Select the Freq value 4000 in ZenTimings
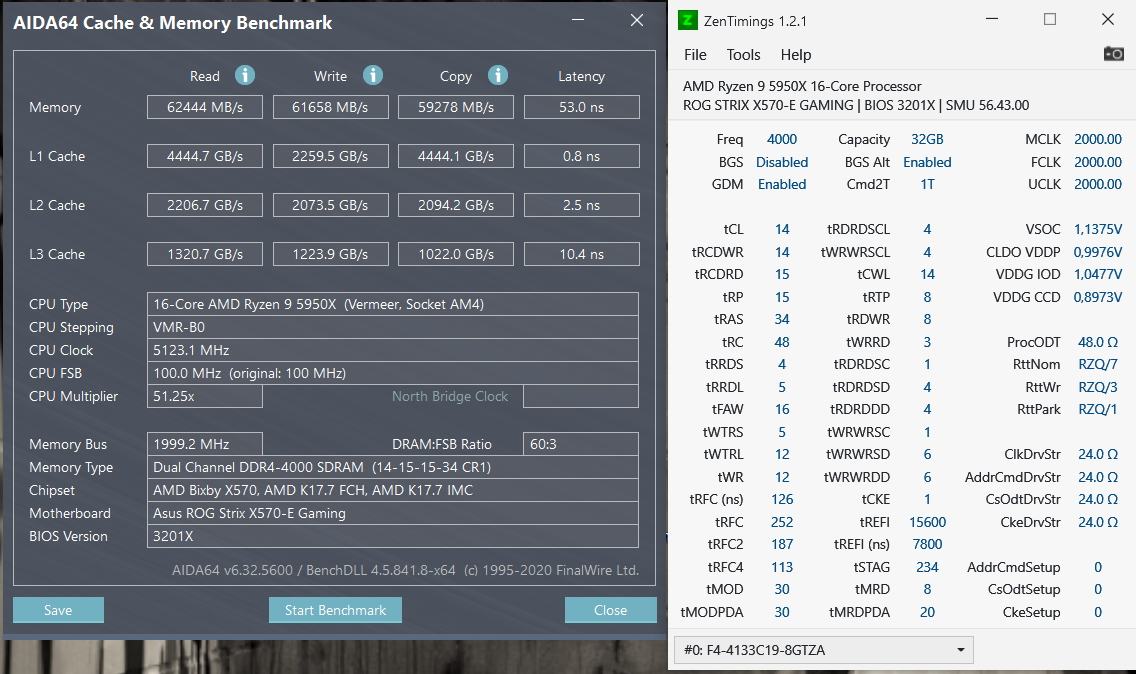 click(782, 139)
